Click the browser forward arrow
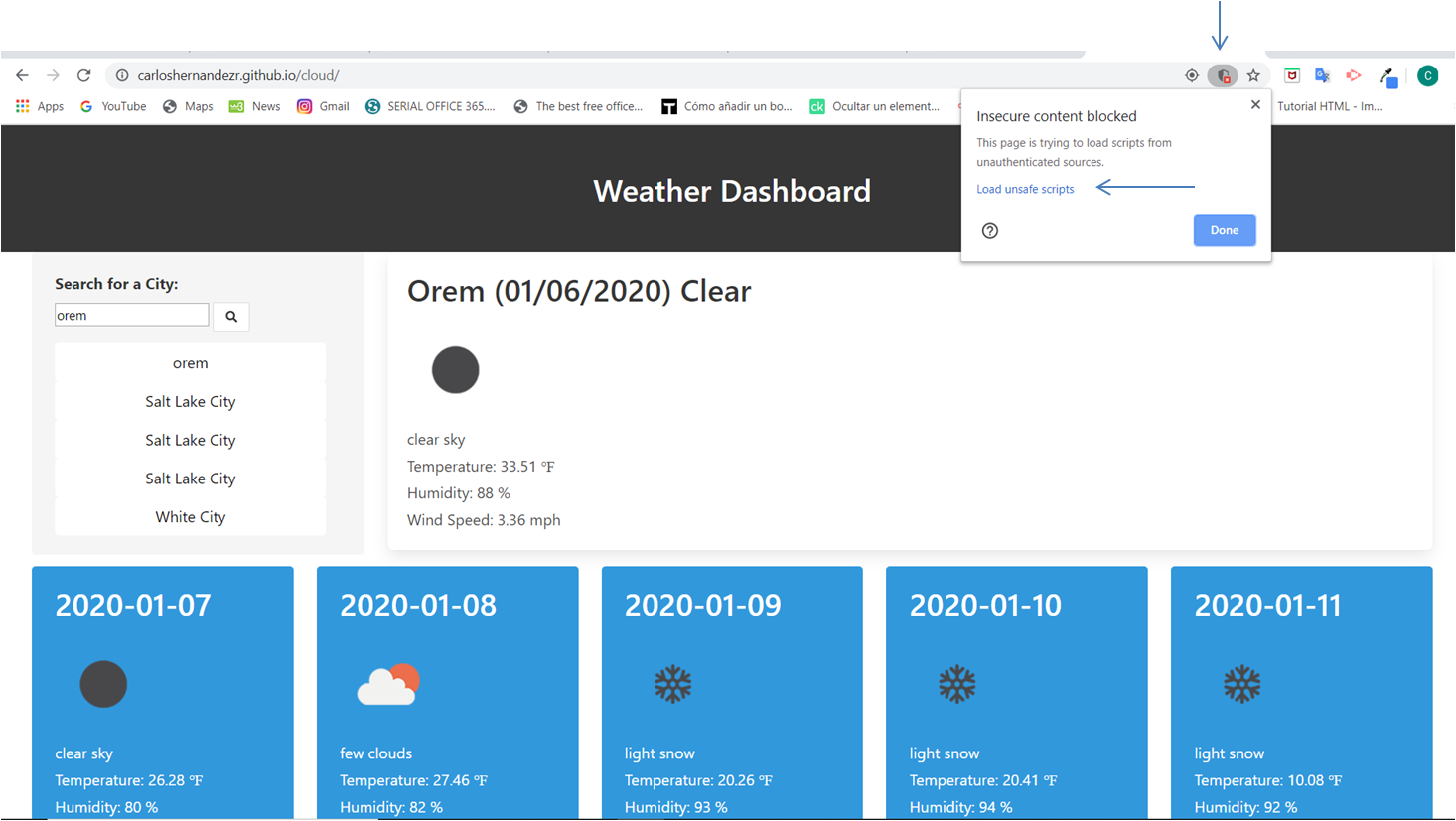The height and width of the screenshot is (821, 1456). pos(53,75)
